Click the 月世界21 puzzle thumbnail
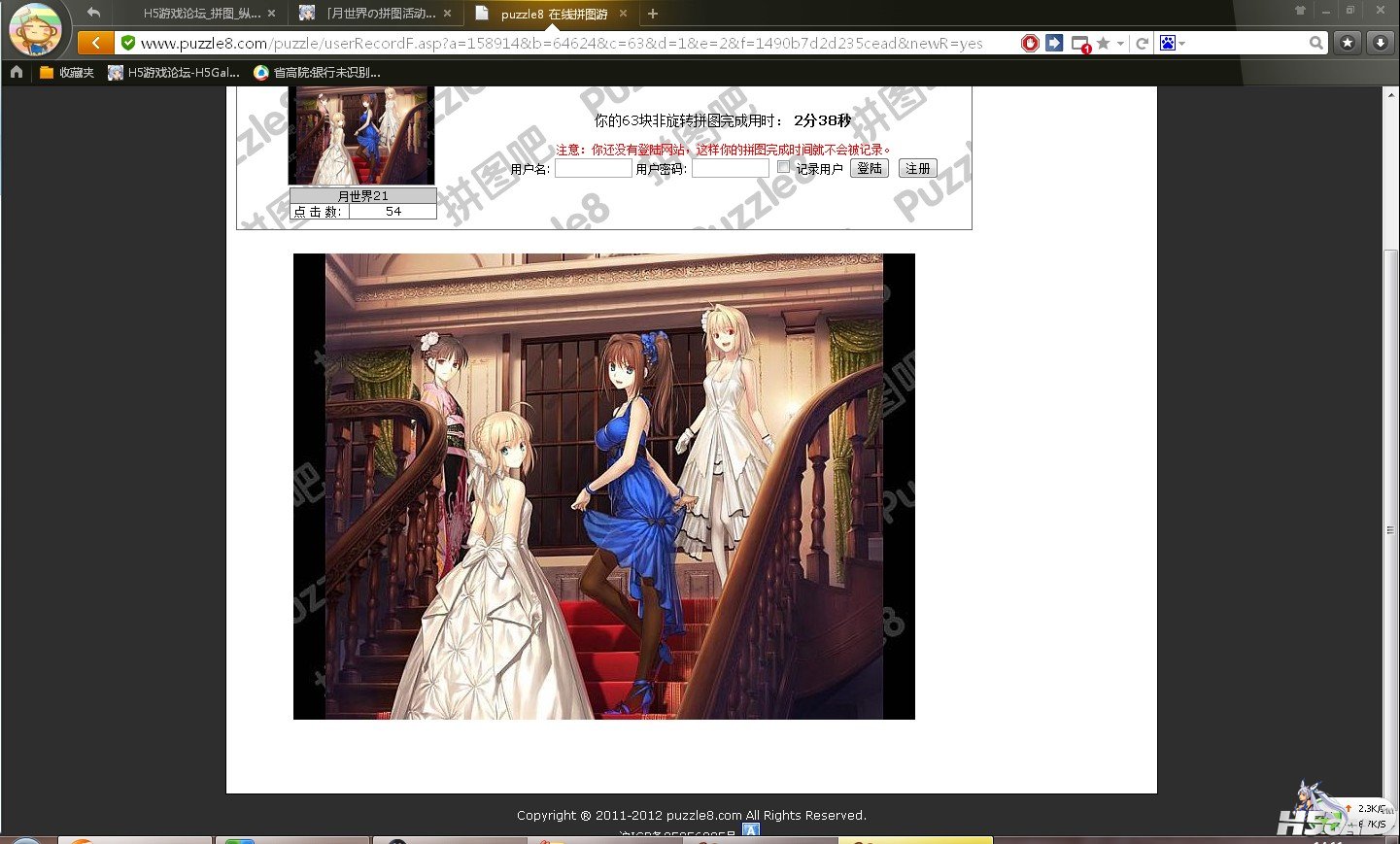Image resolution: width=1400 pixels, height=844 pixels. (x=361, y=135)
